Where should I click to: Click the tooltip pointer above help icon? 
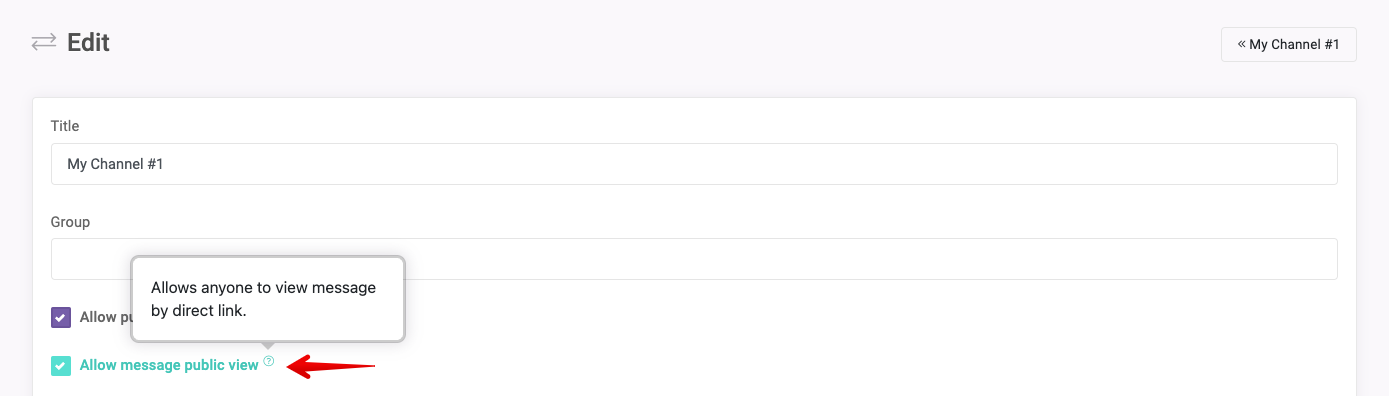coord(268,346)
